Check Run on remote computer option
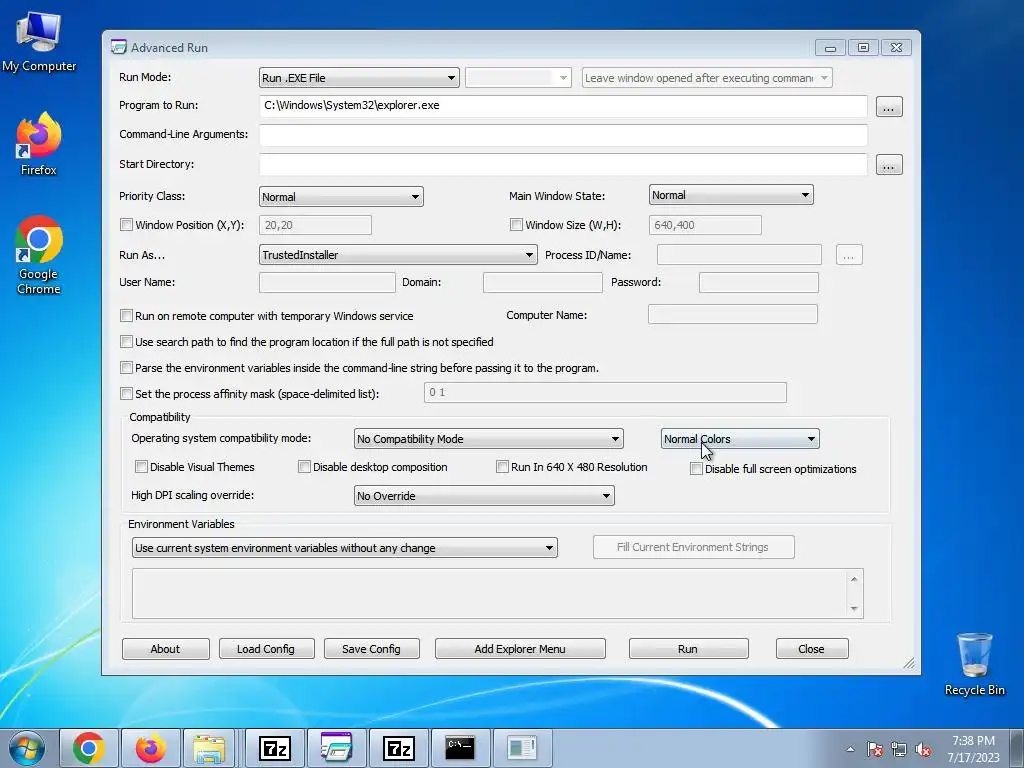Screen dimensions: 1024x768 tap(126, 315)
